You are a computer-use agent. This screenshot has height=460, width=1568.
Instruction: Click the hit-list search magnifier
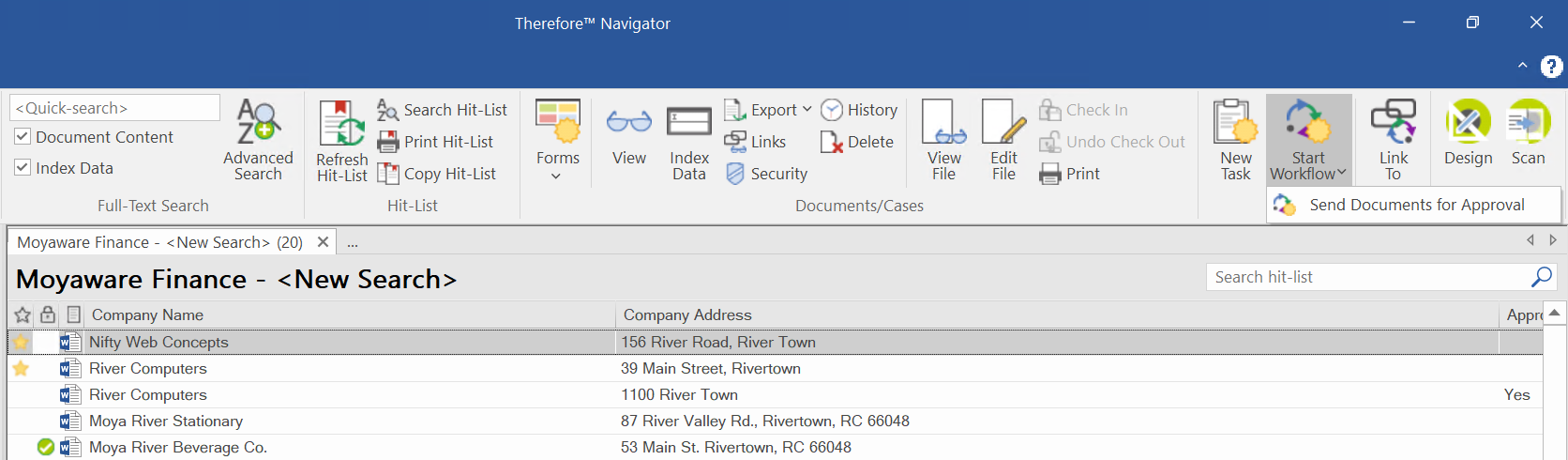point(1541,277)
